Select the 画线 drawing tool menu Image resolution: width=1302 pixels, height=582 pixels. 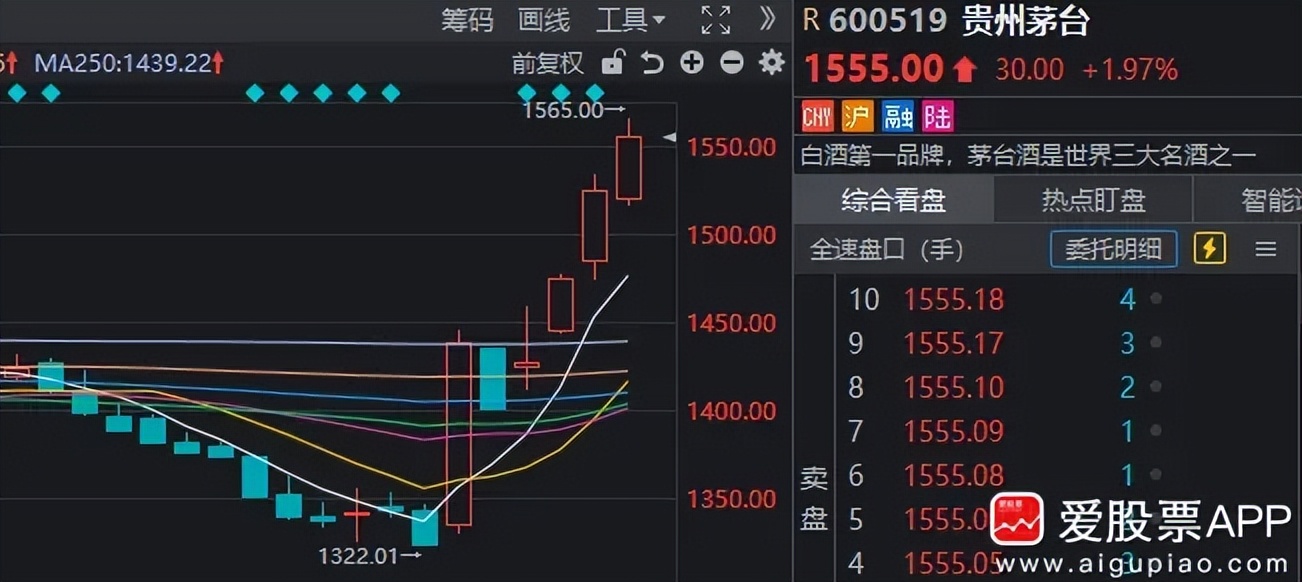tap(544, 19)
